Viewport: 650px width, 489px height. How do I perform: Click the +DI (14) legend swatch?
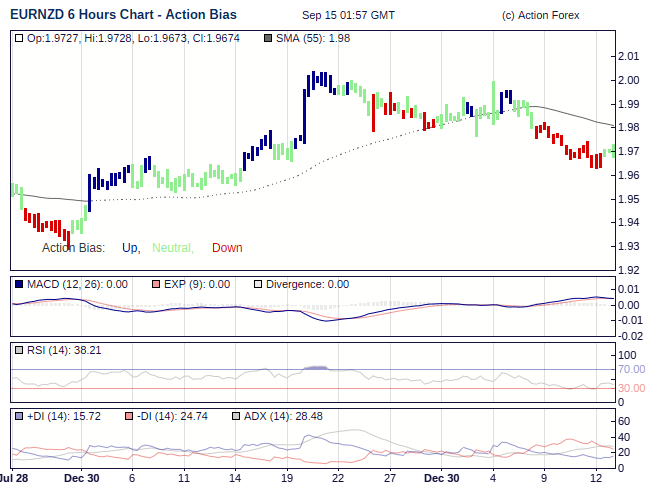coord(19,416)
